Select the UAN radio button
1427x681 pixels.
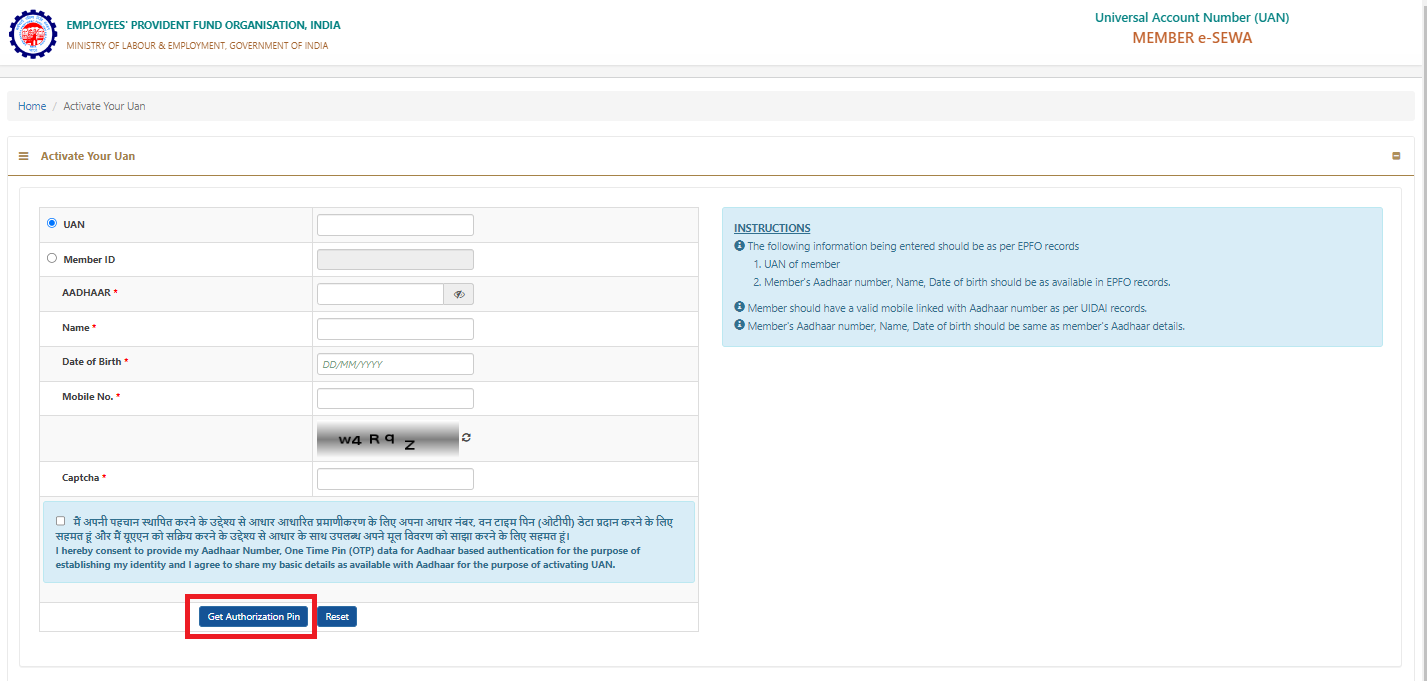click(52, 224)
